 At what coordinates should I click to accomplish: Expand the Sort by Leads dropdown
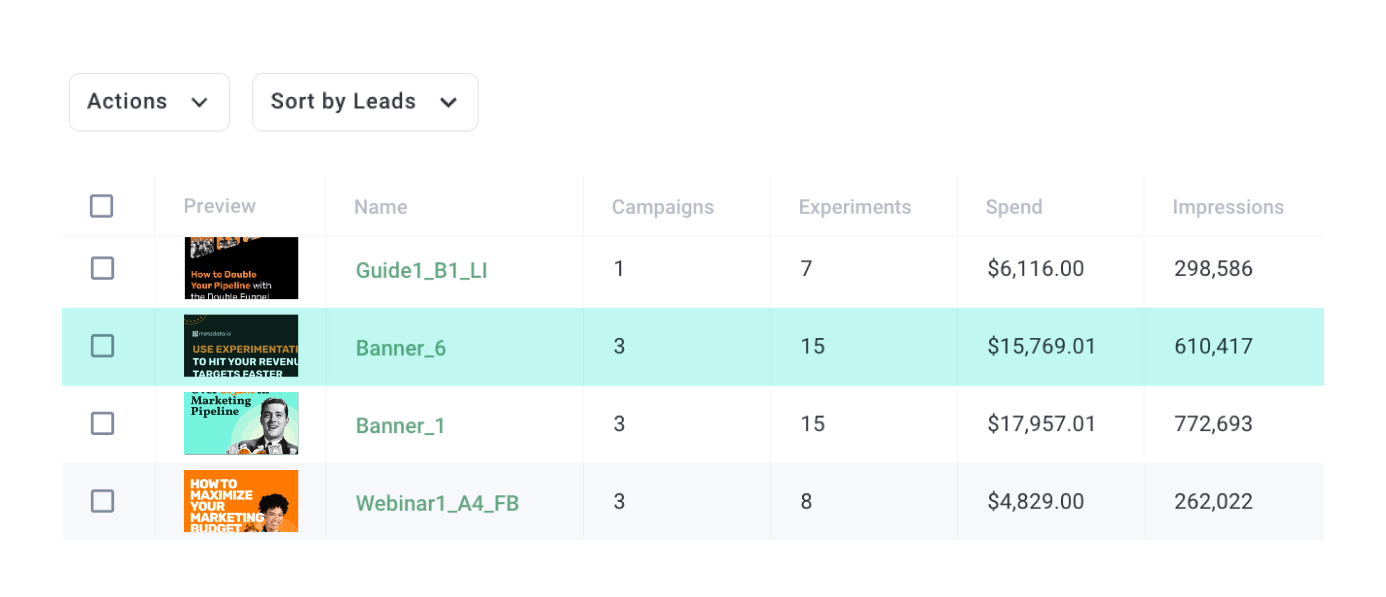[x=364, y=102]
